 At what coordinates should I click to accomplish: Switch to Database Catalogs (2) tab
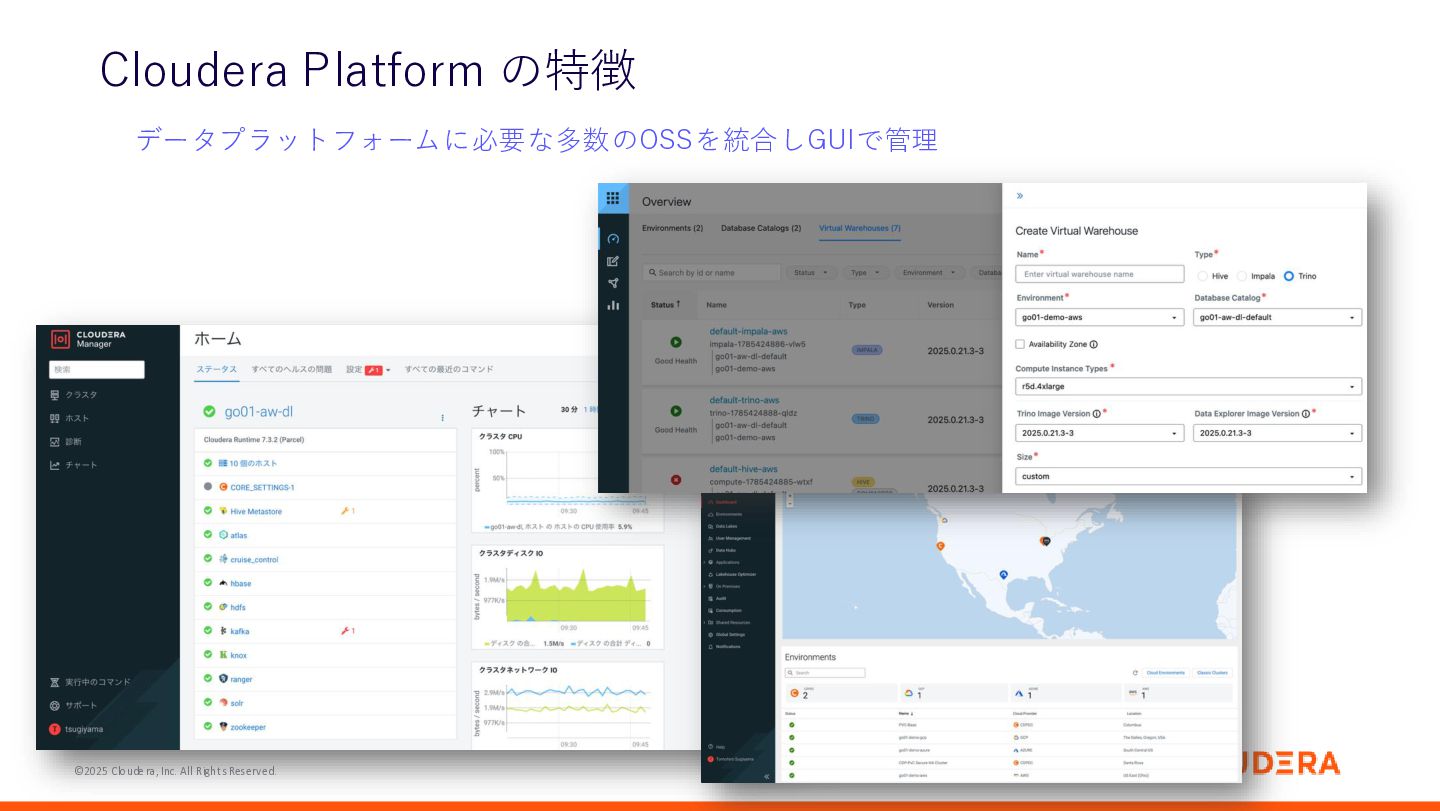[761, 228]
